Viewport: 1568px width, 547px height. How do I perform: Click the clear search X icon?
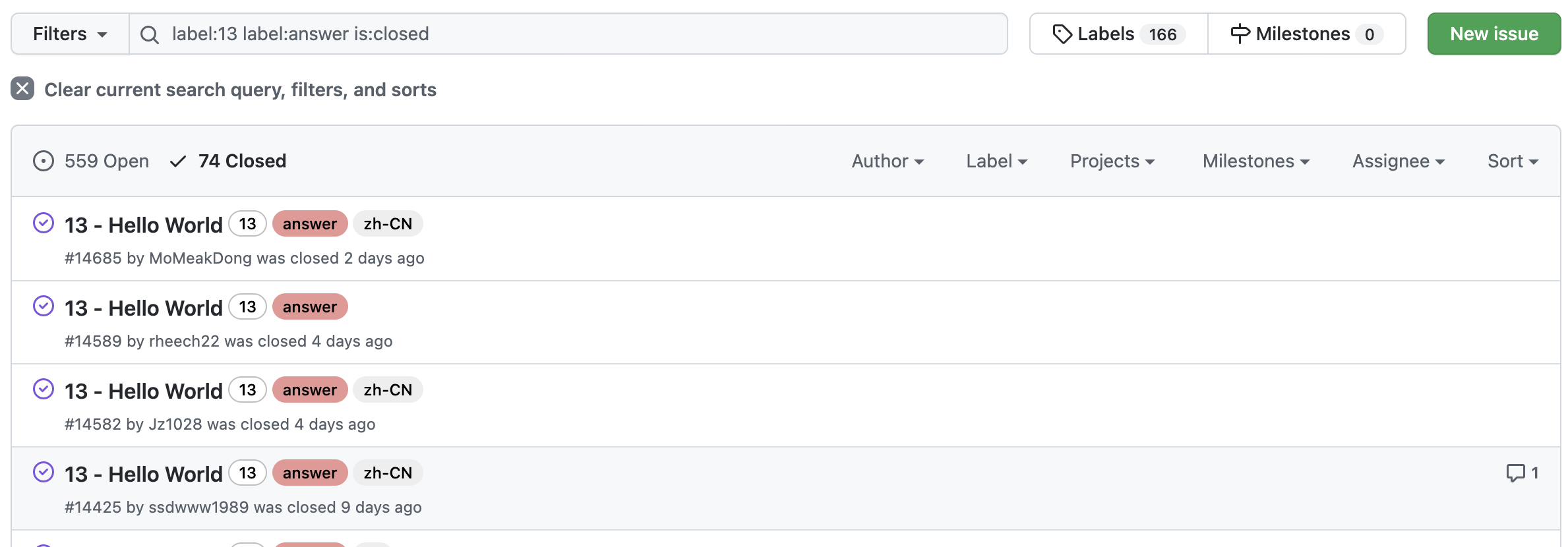[x=22, y=88]
